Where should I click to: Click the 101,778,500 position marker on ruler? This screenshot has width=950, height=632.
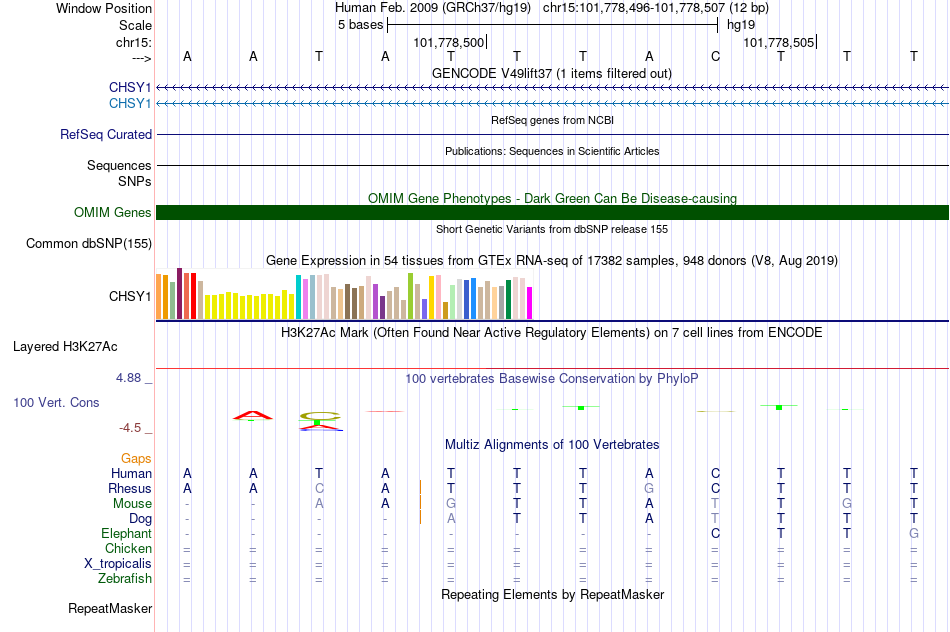tap(449, 42)
